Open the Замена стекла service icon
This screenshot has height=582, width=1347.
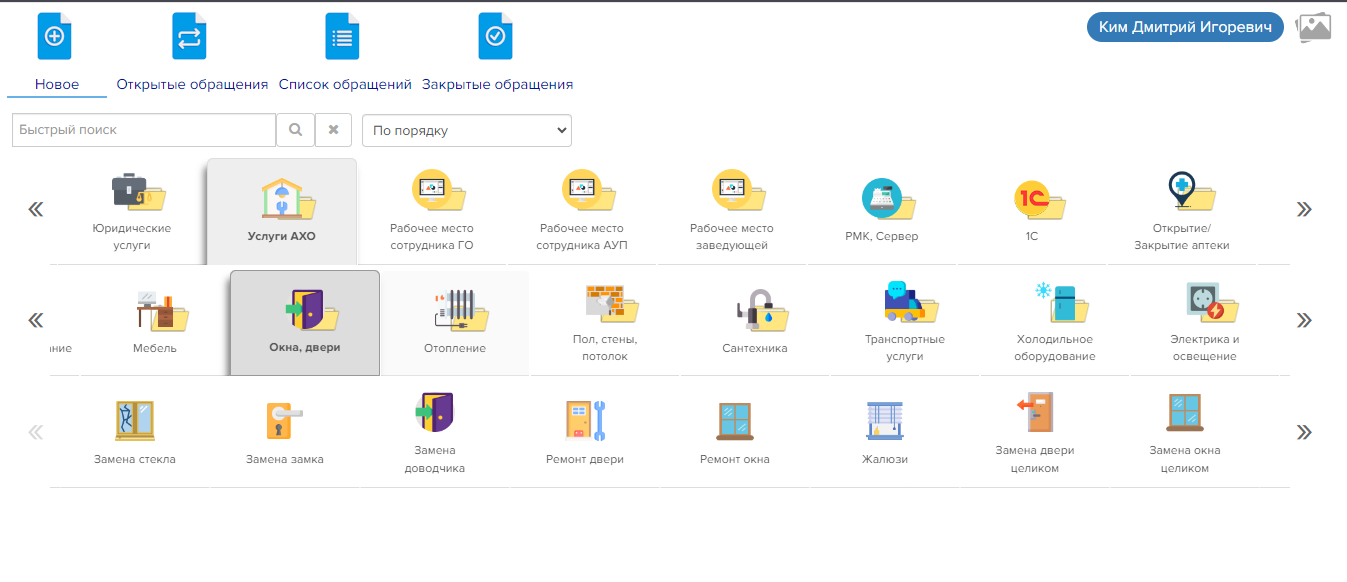click(x=134, y=422)
